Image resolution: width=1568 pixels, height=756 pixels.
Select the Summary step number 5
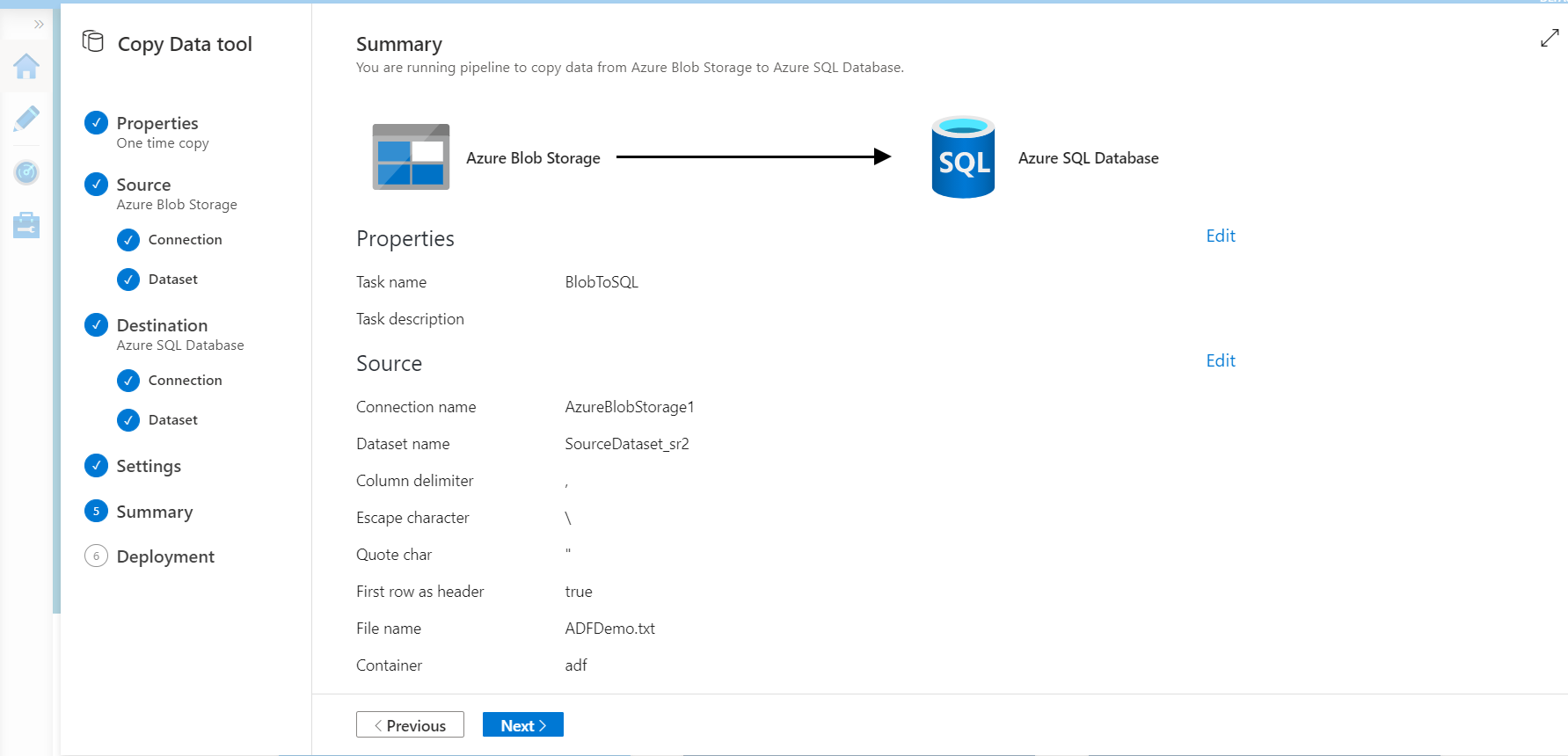(97, 512)
